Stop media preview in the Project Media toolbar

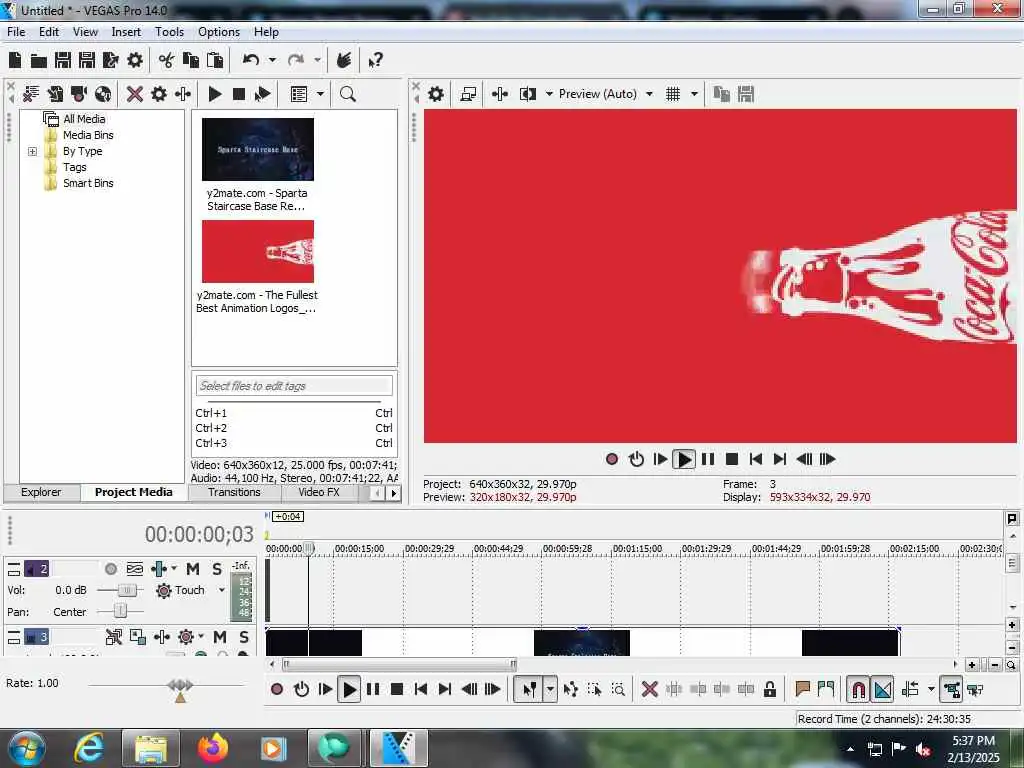[x=239, y=94]
